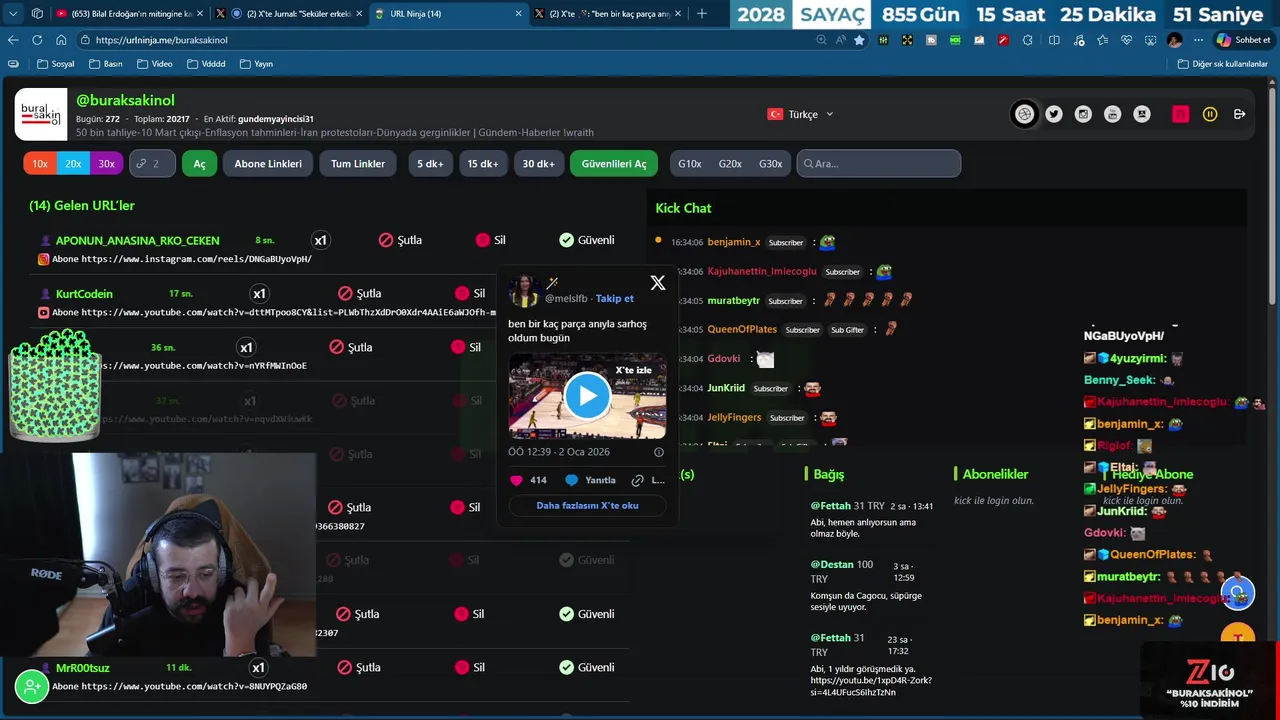The width and height of the screenshot is (1280, 720).
Task: Click the browser back arrow
Action: [x=13, y=40]
